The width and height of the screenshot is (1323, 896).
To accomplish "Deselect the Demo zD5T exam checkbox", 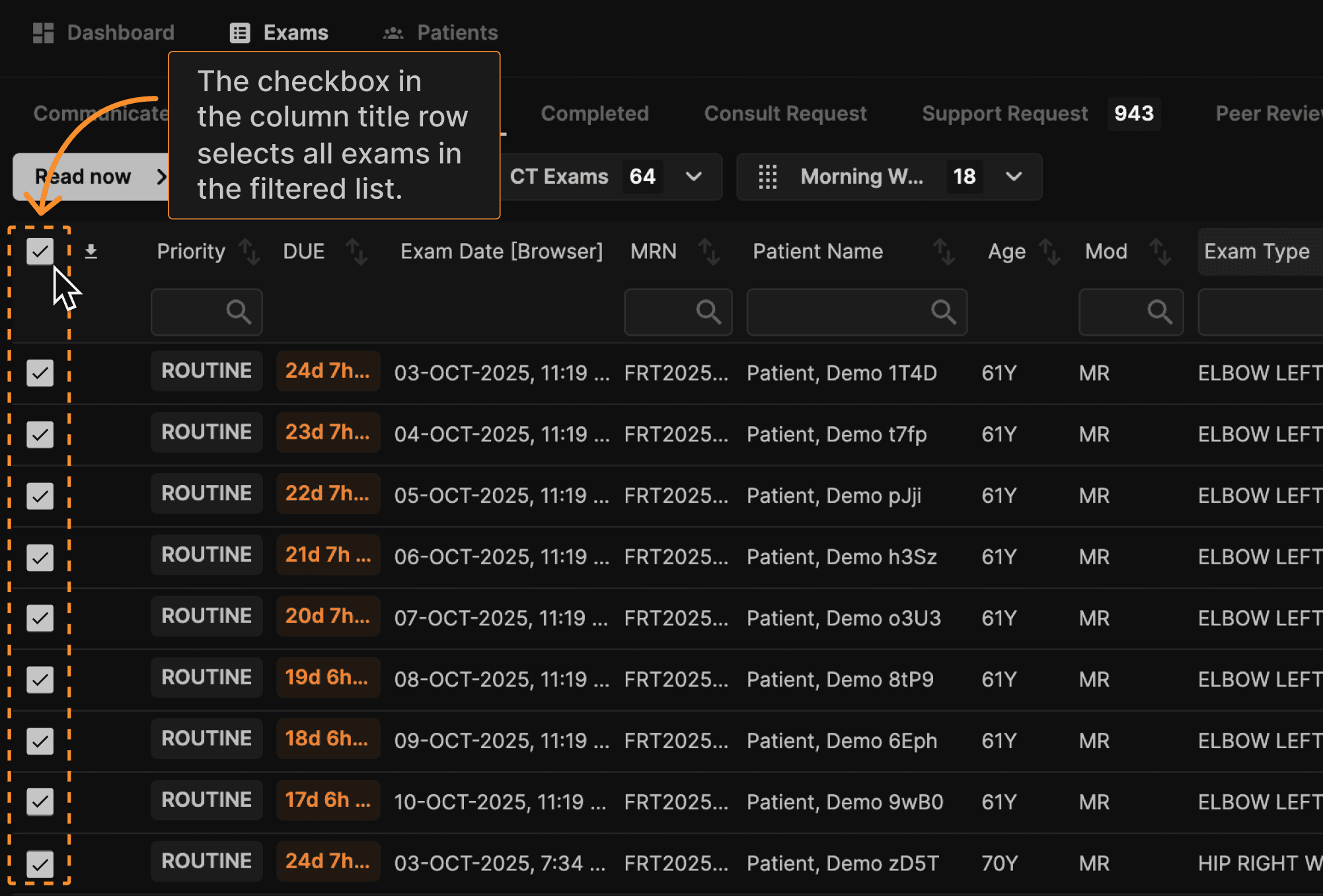I will point(40,864).
